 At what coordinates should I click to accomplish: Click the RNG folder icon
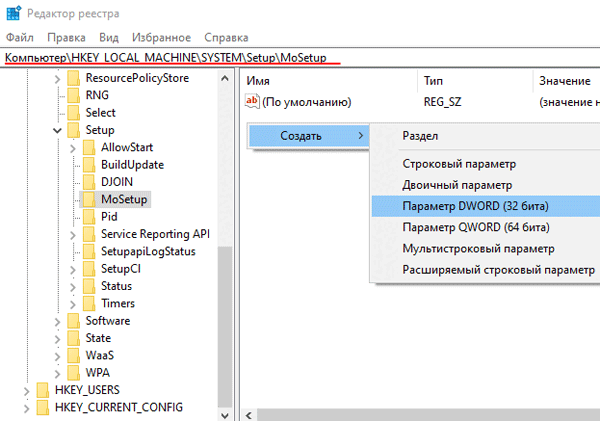73,95
